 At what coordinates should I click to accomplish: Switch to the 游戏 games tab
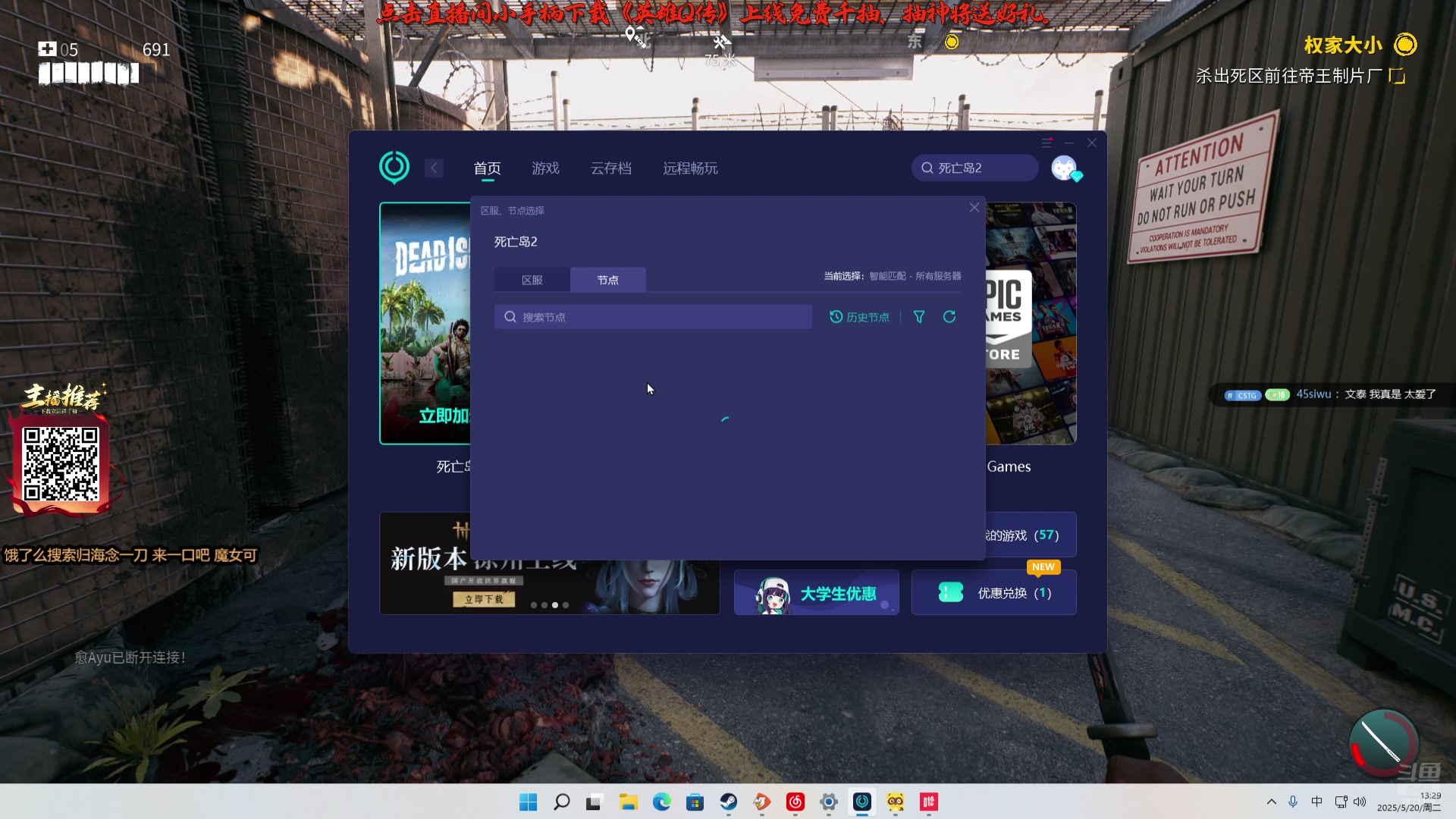click(545, 168)
